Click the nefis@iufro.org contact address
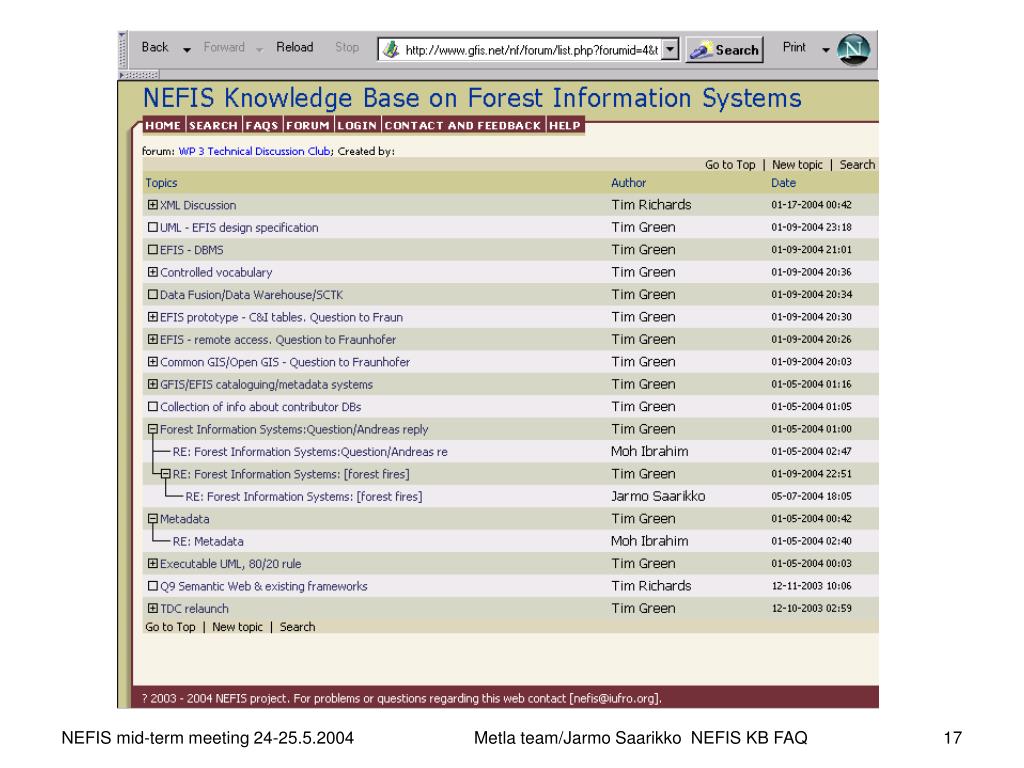1024x768 pixels. [615, 698]
